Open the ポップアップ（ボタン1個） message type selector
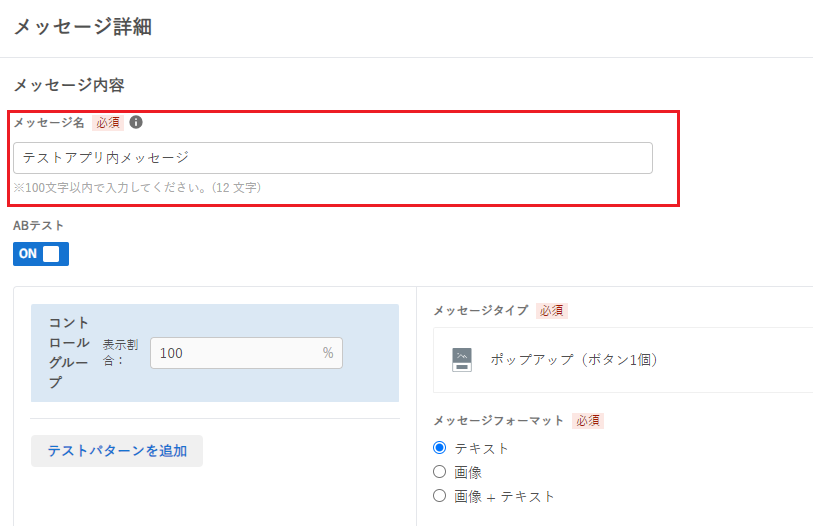Viewport: 813px width, 526px height. pos(623,359)
